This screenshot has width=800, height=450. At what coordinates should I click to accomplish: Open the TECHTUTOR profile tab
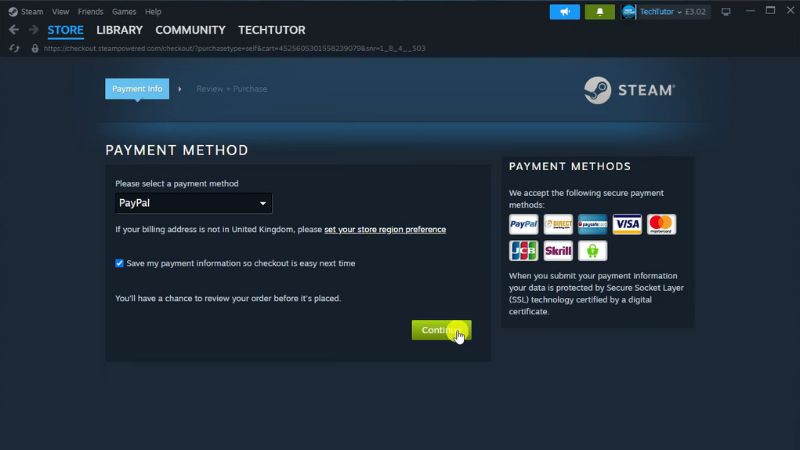click(x=272, y=30)
